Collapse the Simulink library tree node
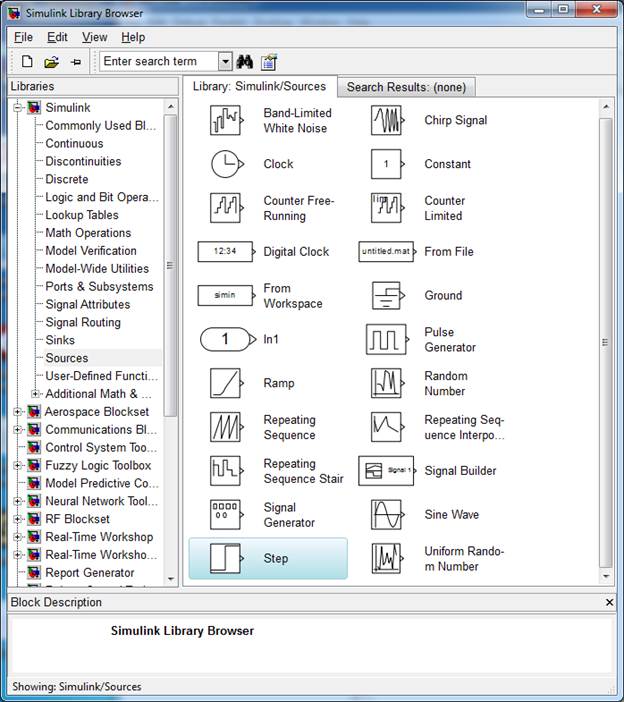 click(17, 107)
